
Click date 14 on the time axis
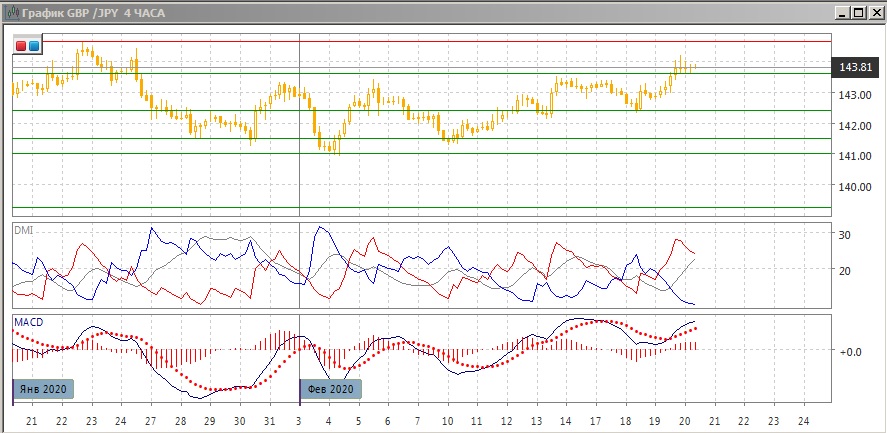[565, 420]
